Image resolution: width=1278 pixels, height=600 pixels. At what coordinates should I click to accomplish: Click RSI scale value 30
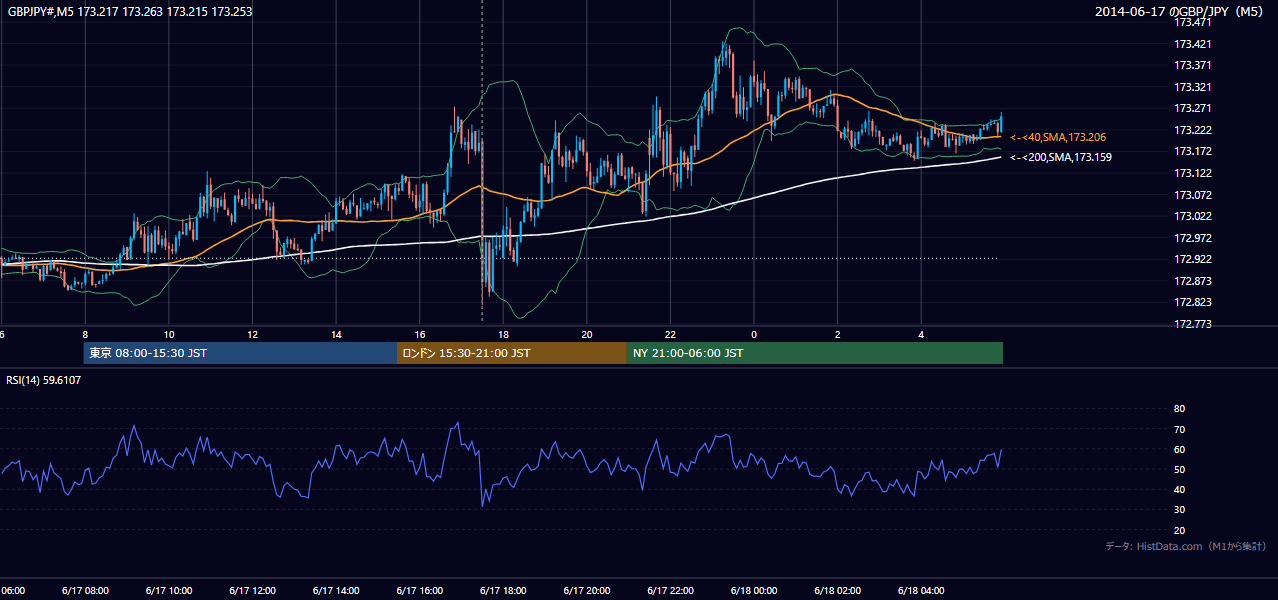tap(1179, 510)
